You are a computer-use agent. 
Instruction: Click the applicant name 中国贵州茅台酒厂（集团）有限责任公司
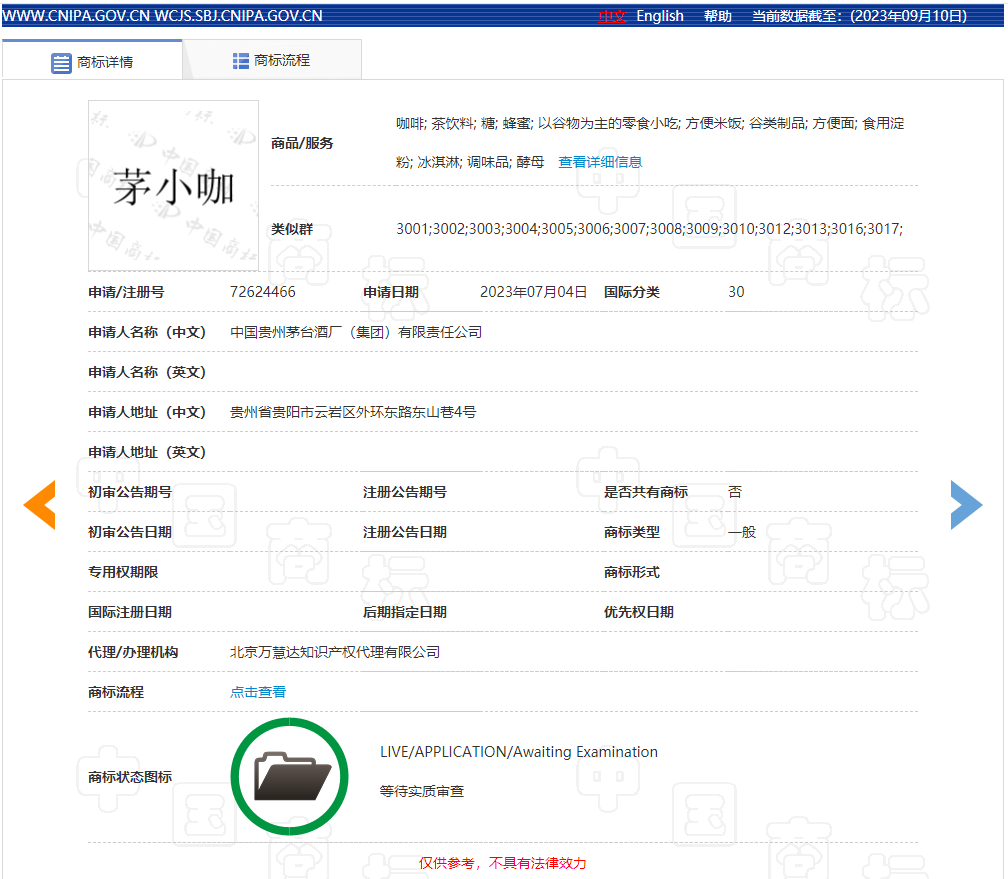[x=356, y=332]
